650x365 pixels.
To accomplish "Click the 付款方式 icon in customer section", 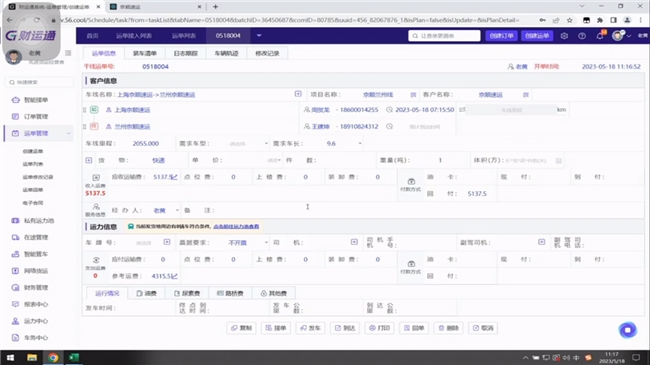I will pyautogui.click(x=411, y=182).
